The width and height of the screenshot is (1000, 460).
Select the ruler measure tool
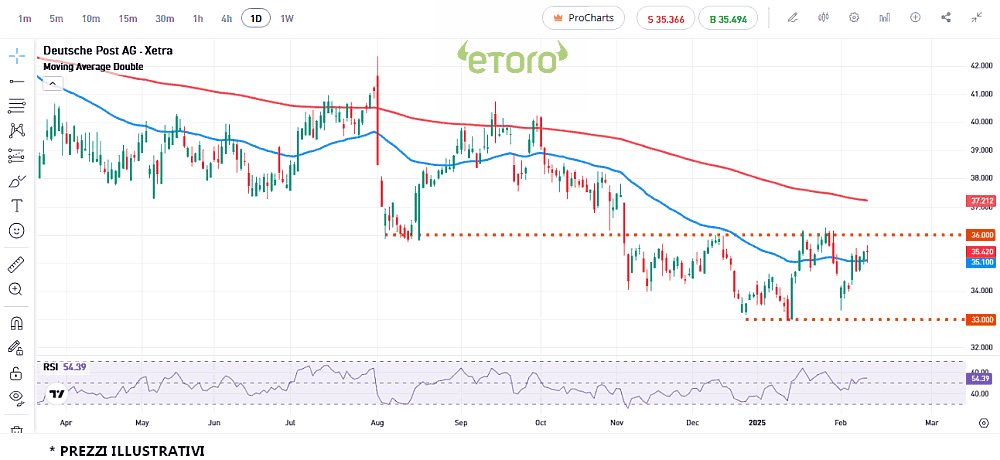pos(16,264)
